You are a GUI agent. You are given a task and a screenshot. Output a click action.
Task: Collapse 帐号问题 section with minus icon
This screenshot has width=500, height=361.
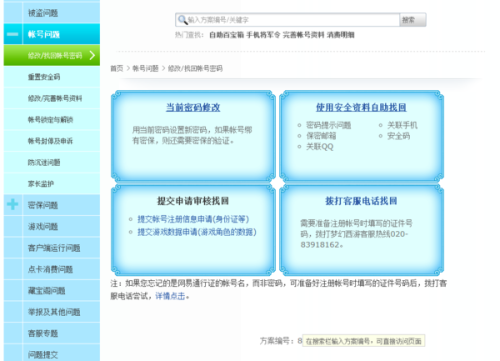tap(13, 34)
